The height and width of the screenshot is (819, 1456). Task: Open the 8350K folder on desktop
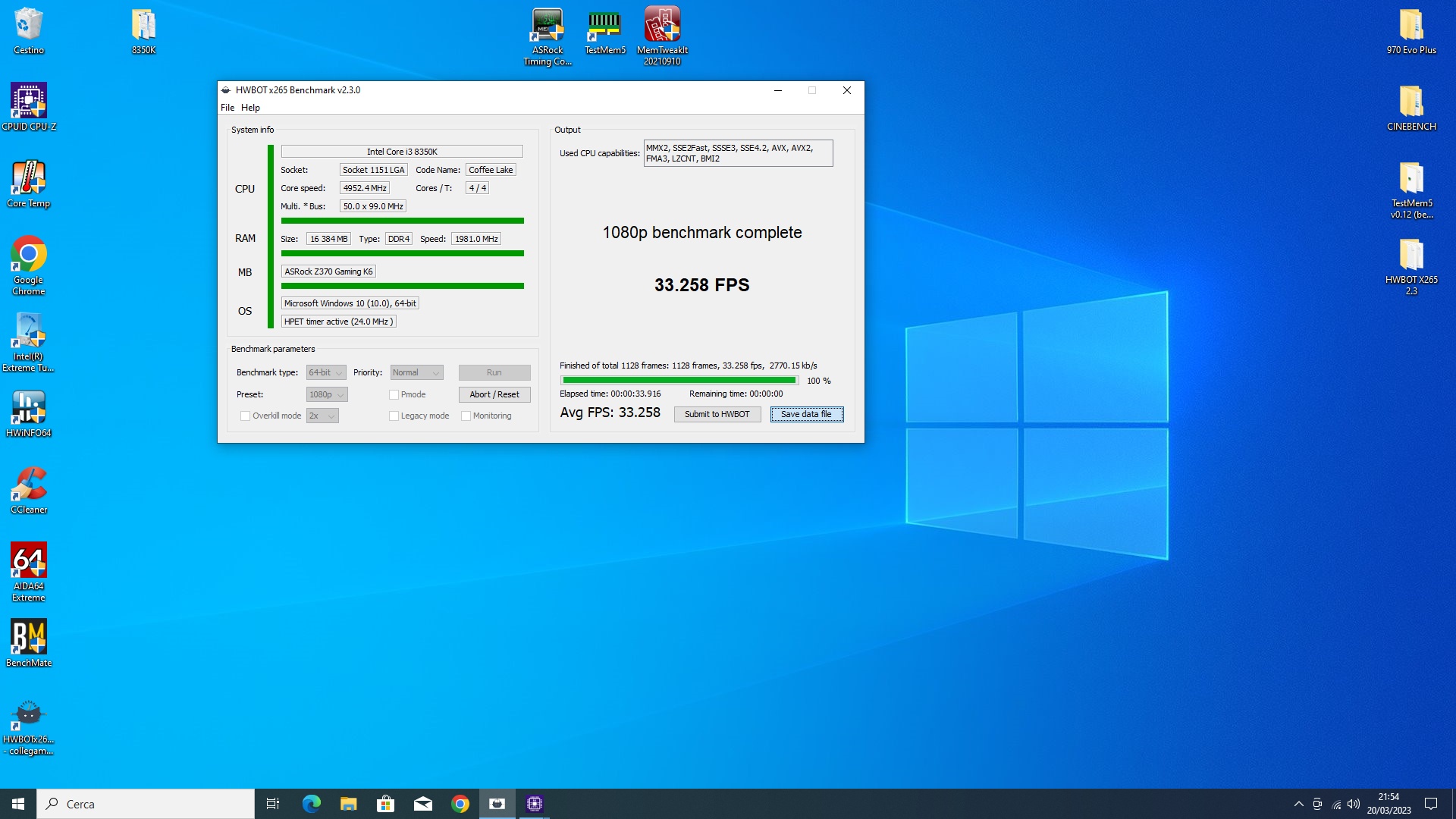tap(143, 30)
